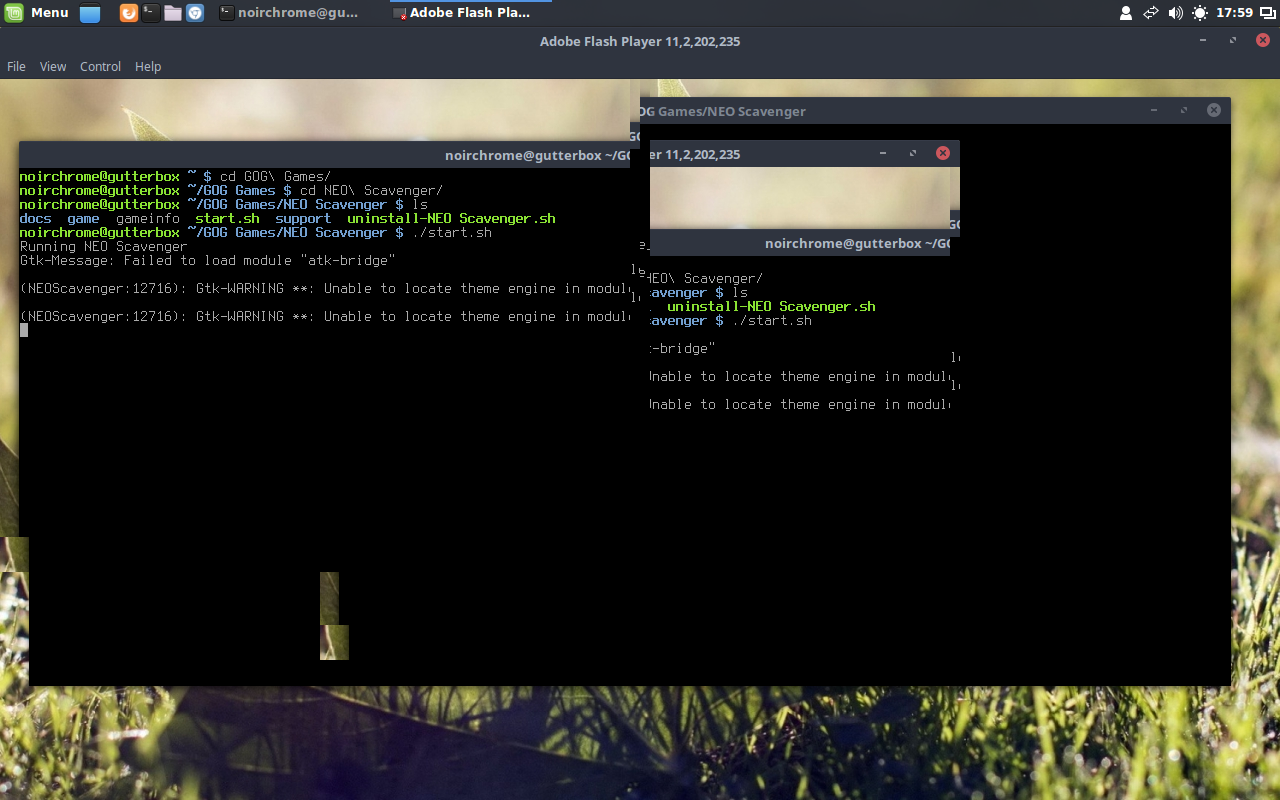Open the brightness applet icon

click(1200, 13)
